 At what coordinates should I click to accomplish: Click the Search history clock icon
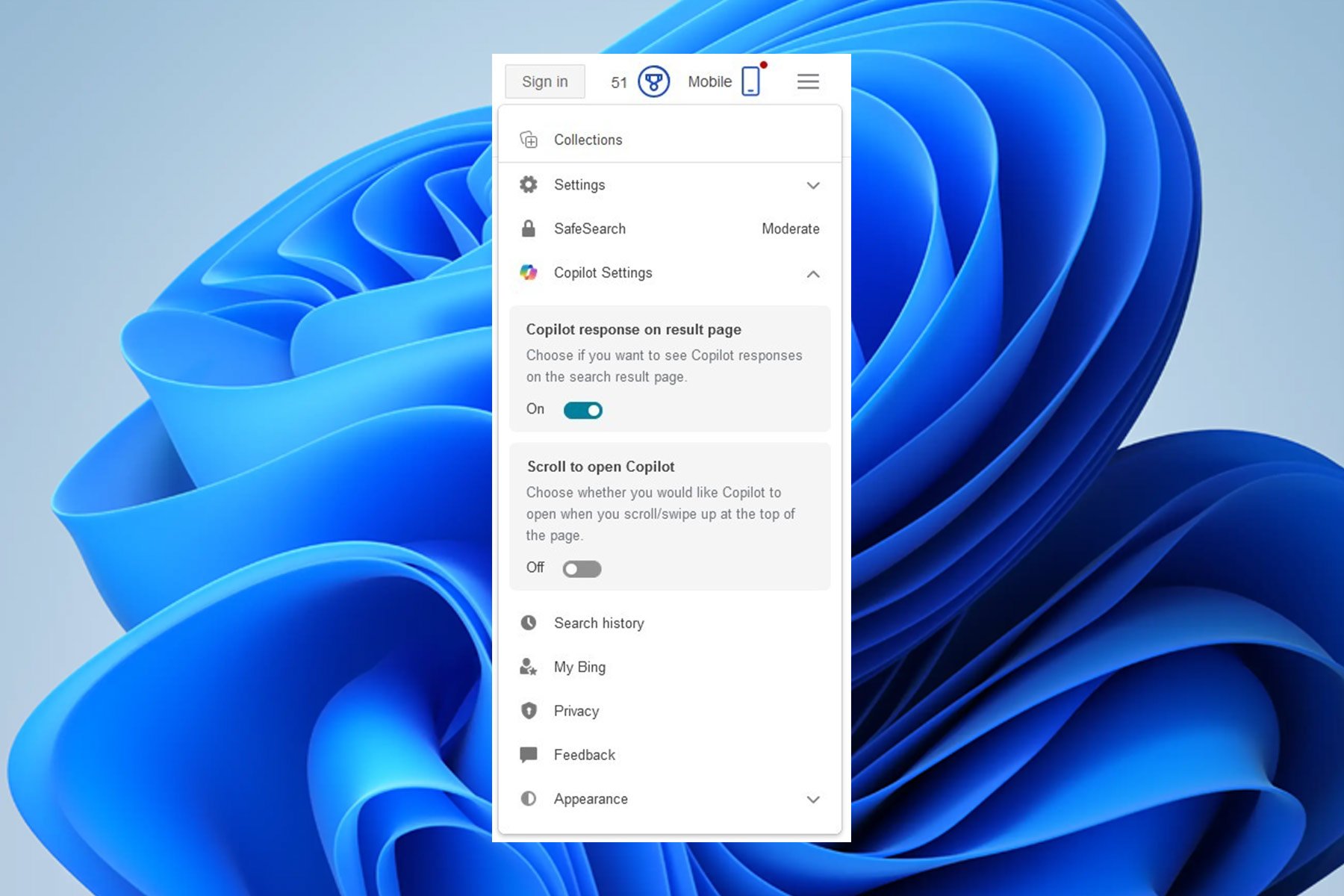(x=529, y=623)
